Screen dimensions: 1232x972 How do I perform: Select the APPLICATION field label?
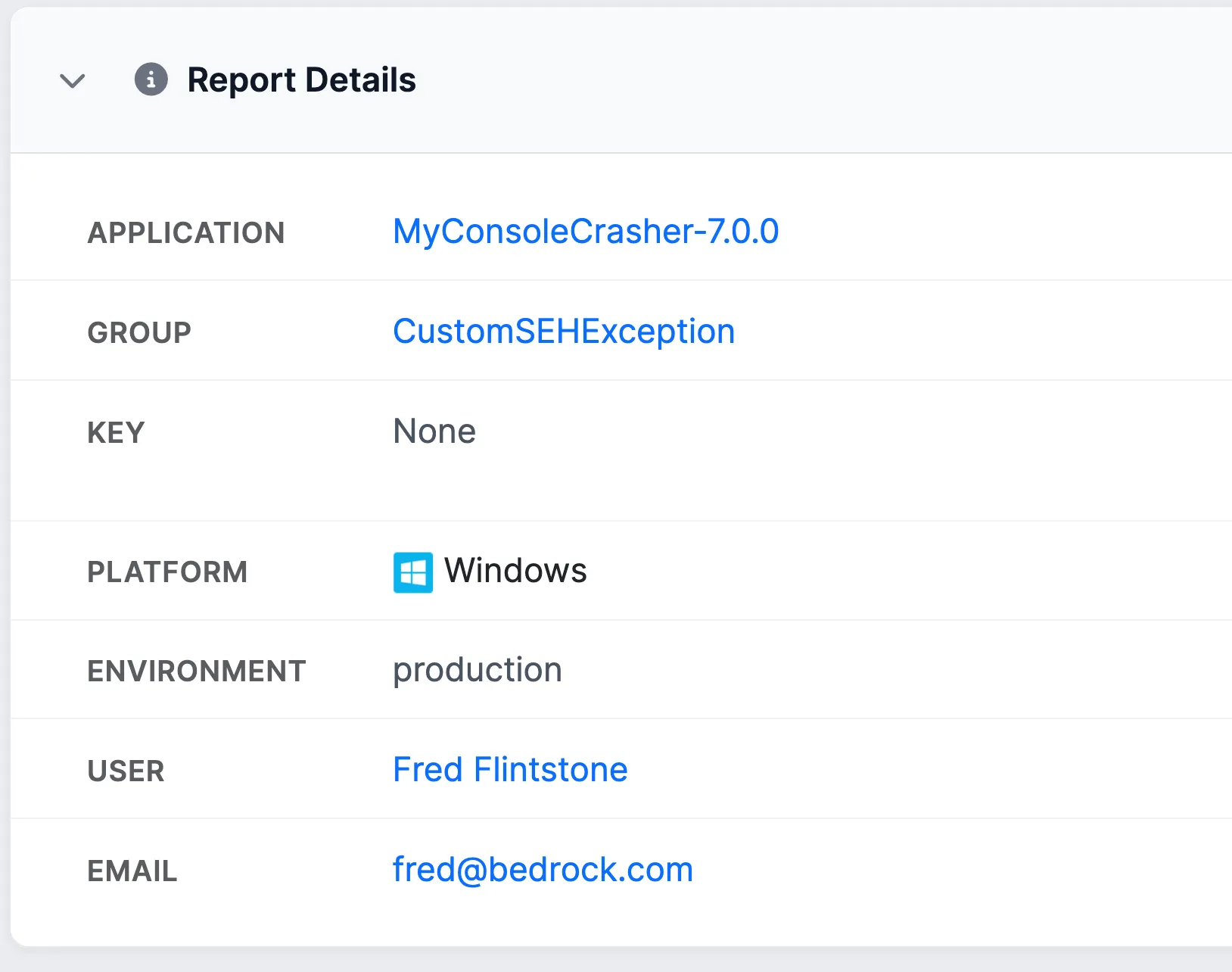pyautogui.click(x=186, y=232)
